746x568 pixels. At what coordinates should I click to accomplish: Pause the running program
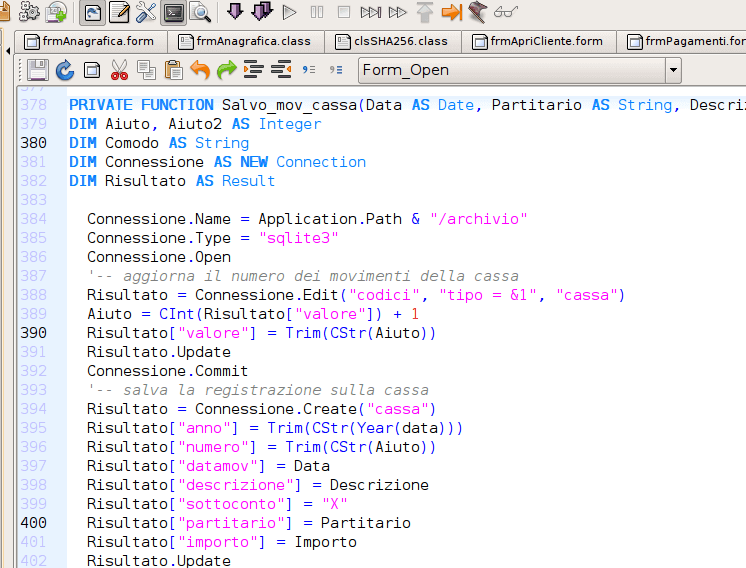(317, 12)
